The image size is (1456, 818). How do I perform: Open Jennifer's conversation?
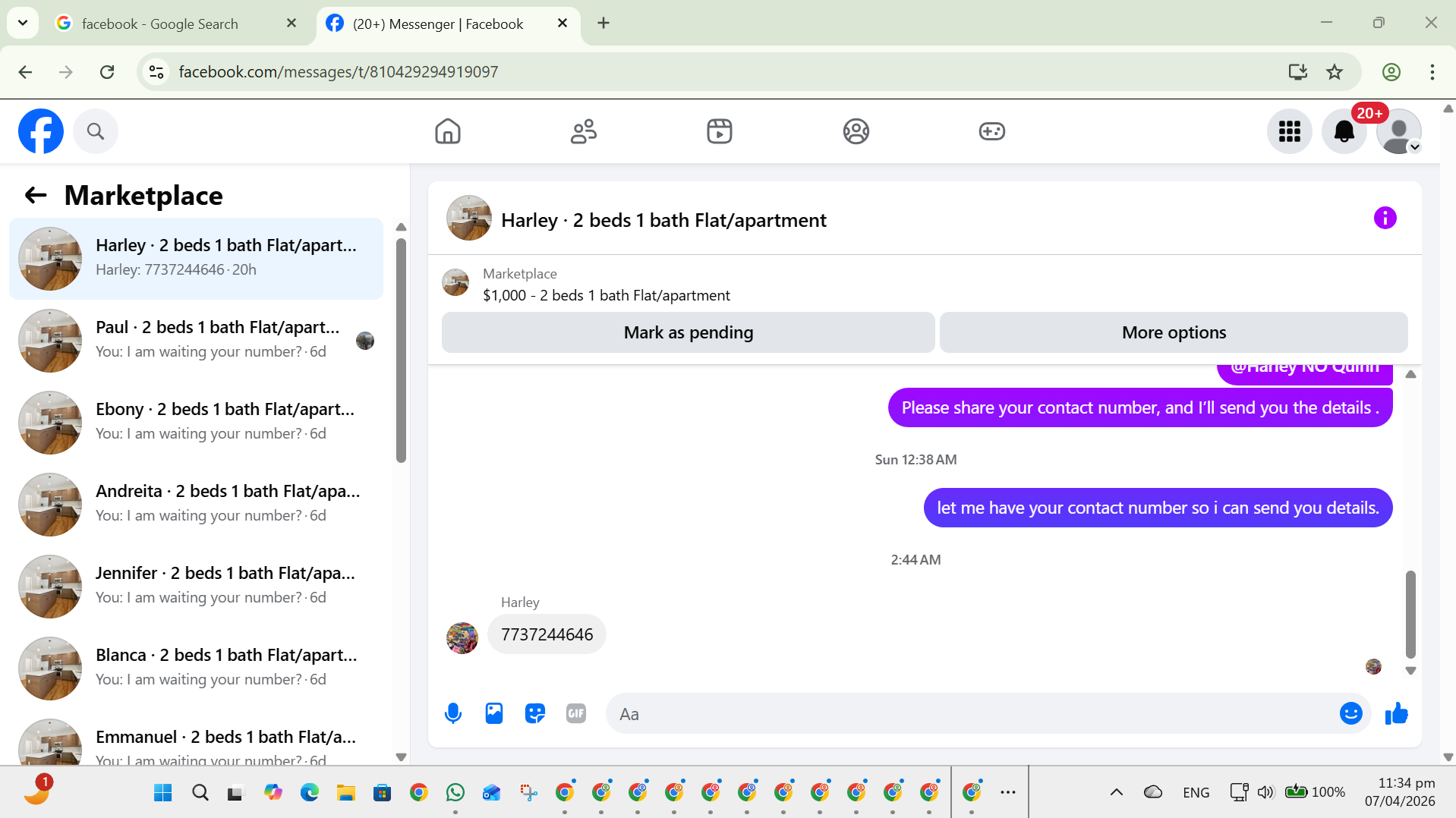pyautogui.click(x=196, y=587)
